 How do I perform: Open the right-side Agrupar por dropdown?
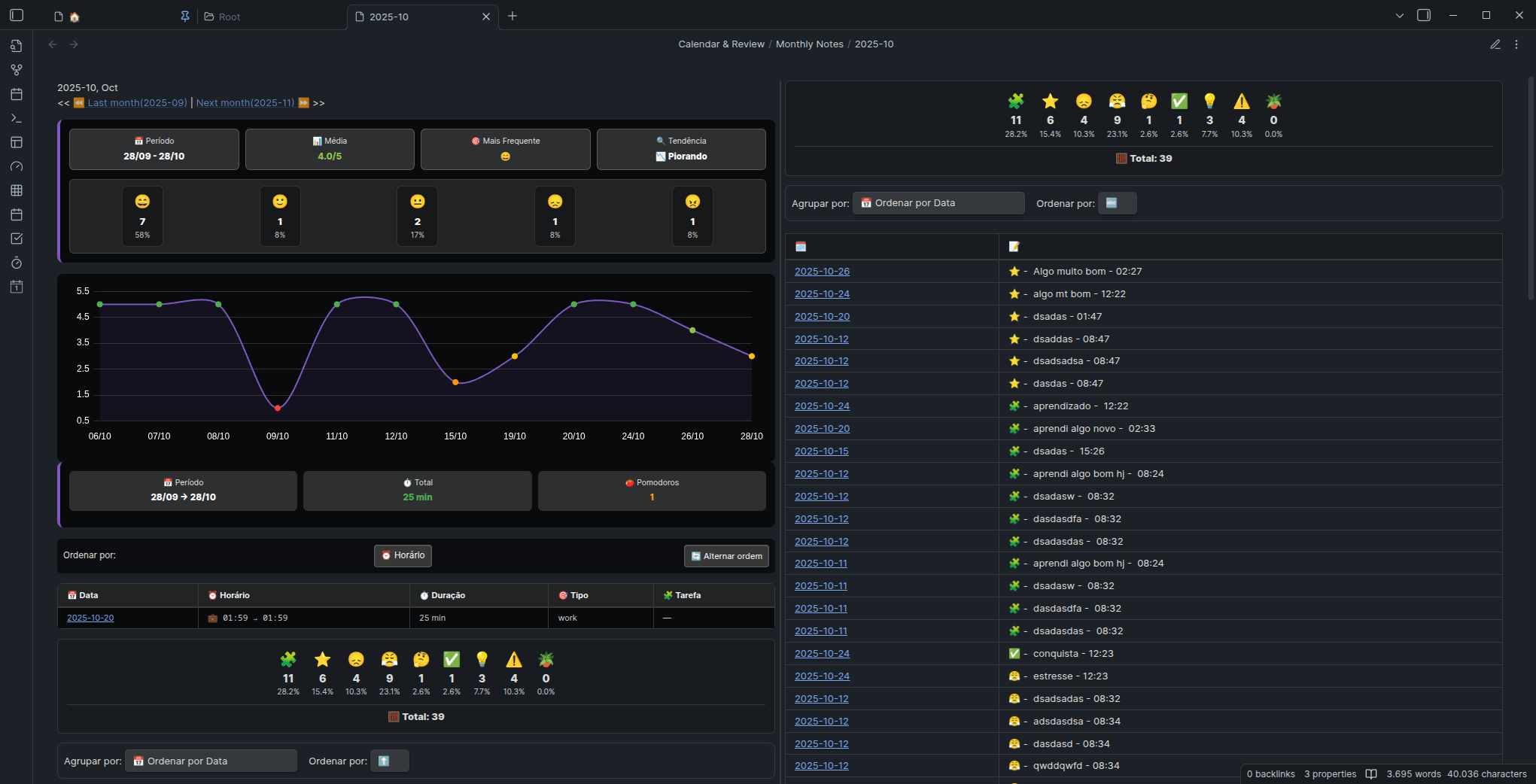[938, 203]
